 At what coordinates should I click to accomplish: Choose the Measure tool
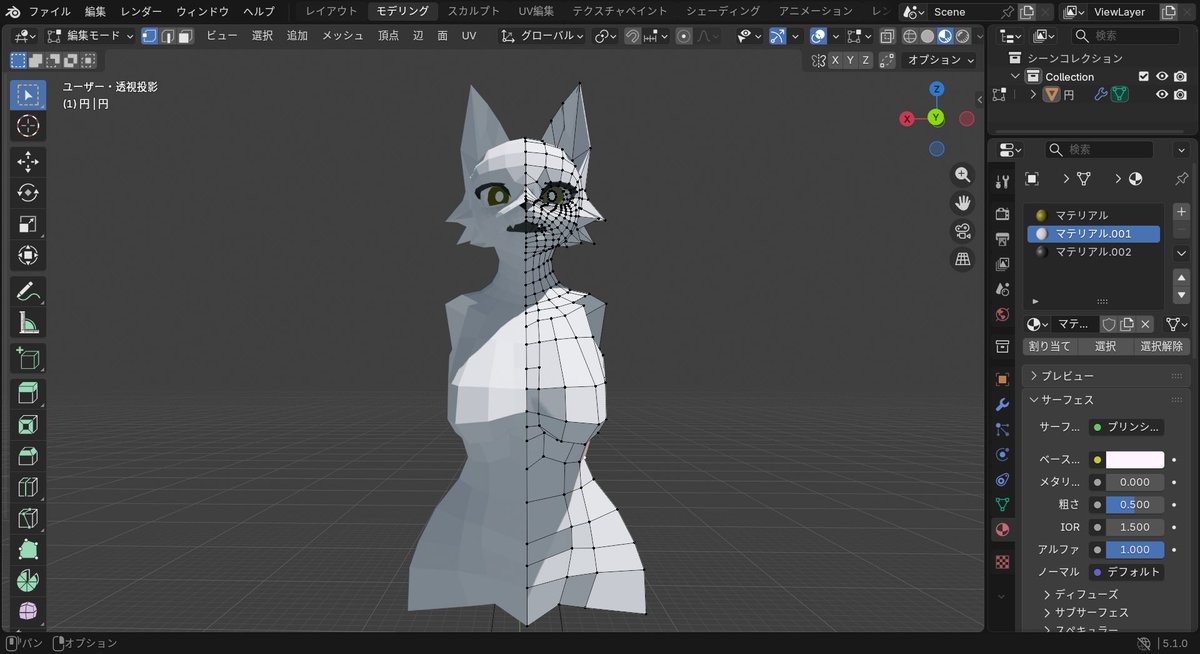[x=28, y=323]
